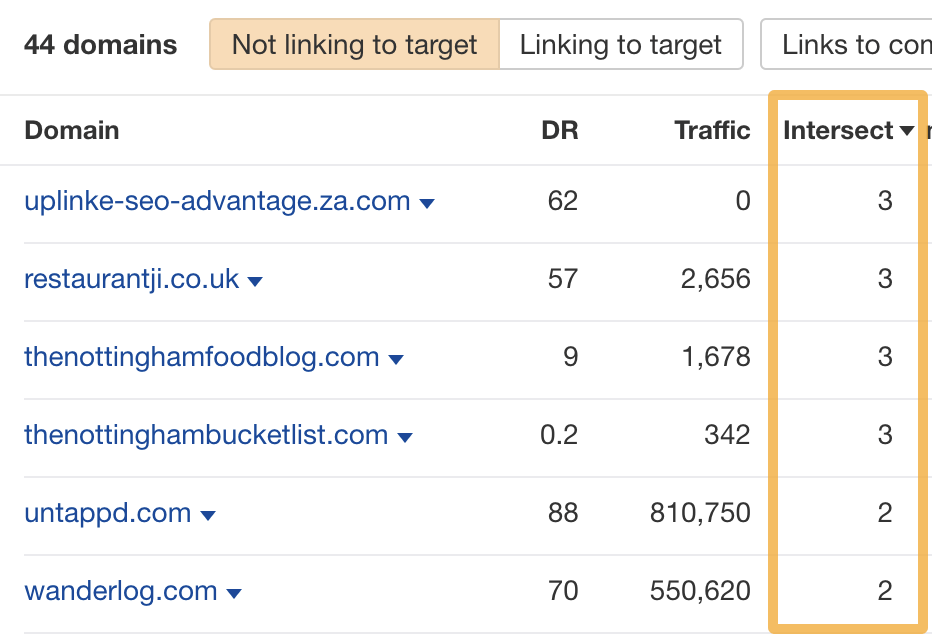Click the Domain column header

[71, 131]
